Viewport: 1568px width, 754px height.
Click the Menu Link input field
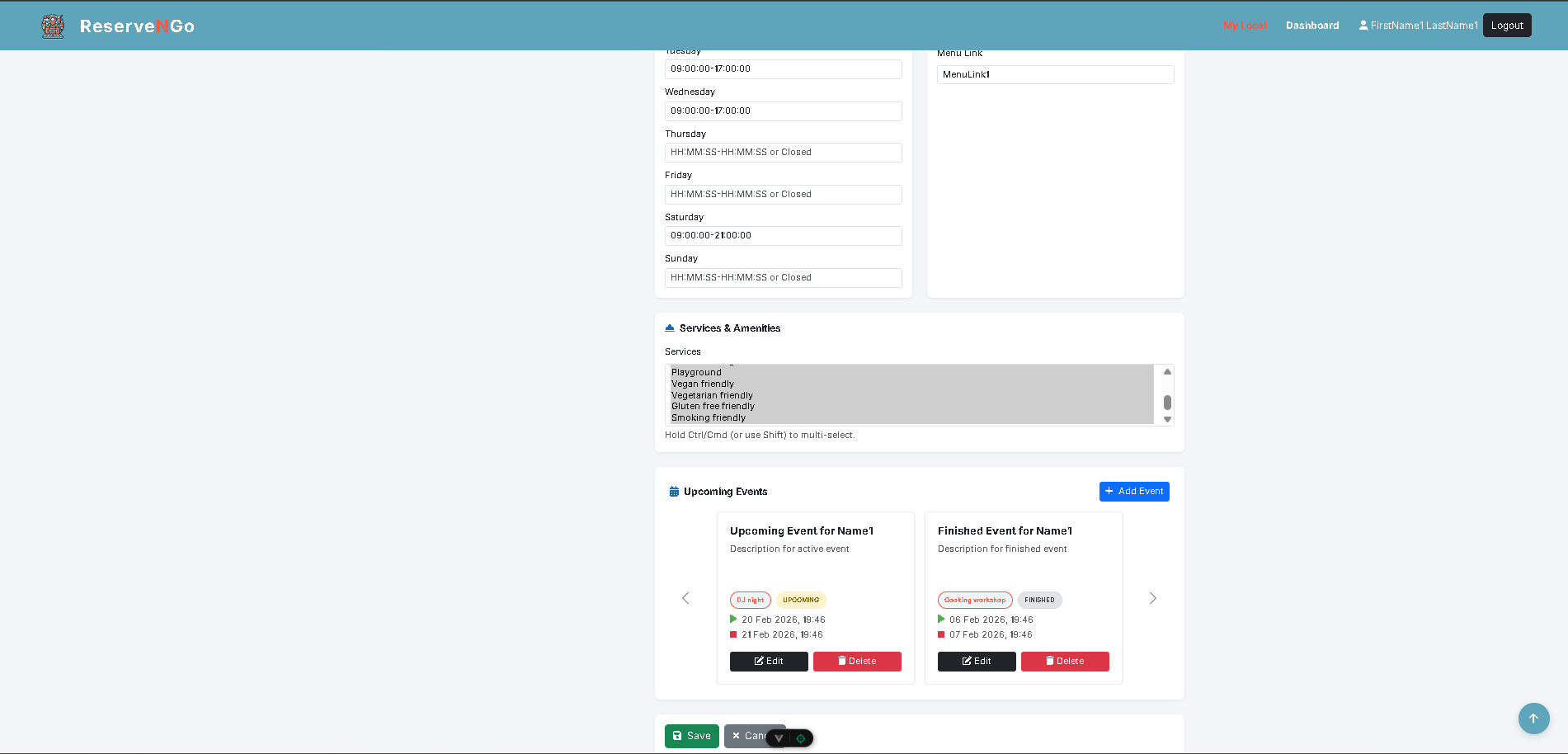coord(1055,75)
